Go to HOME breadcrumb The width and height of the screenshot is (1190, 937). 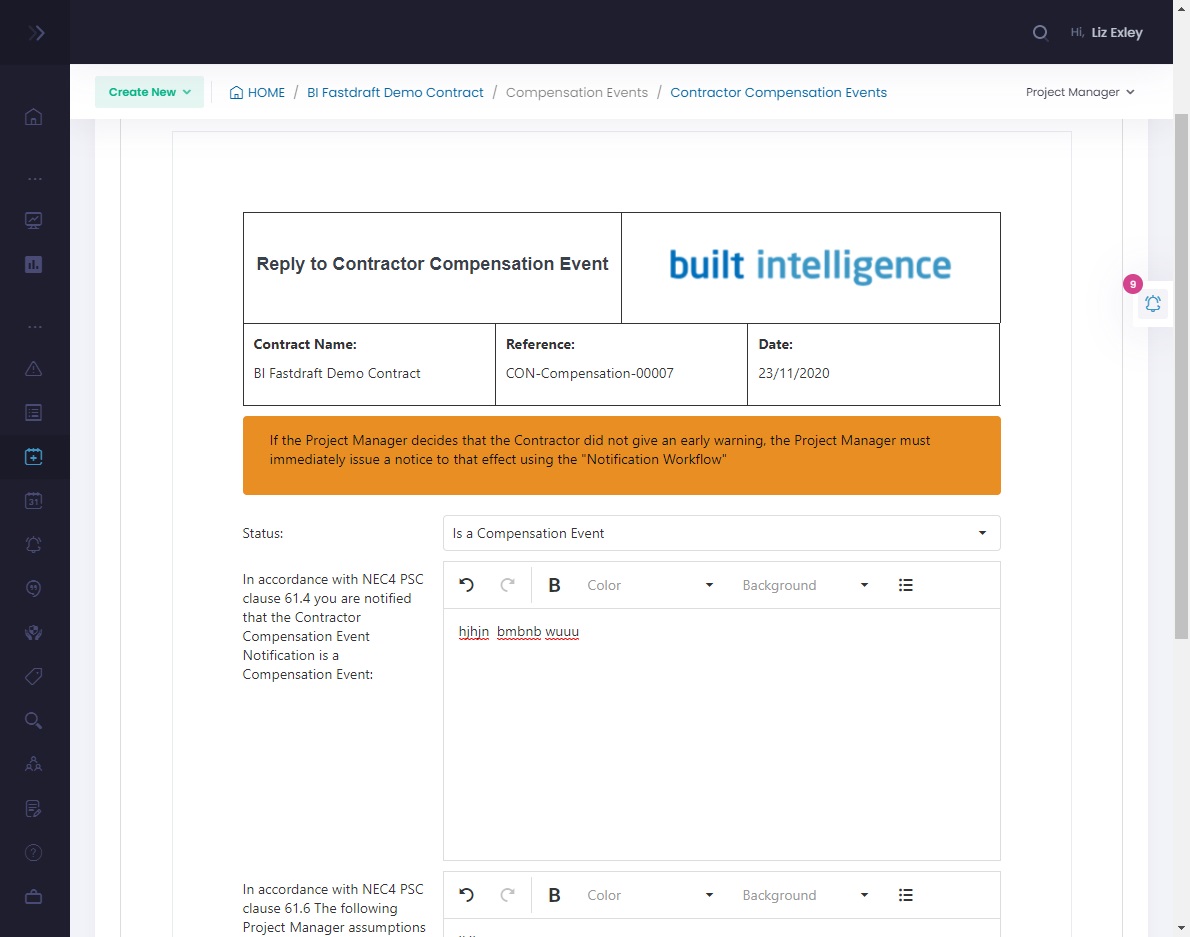point(257,92)
